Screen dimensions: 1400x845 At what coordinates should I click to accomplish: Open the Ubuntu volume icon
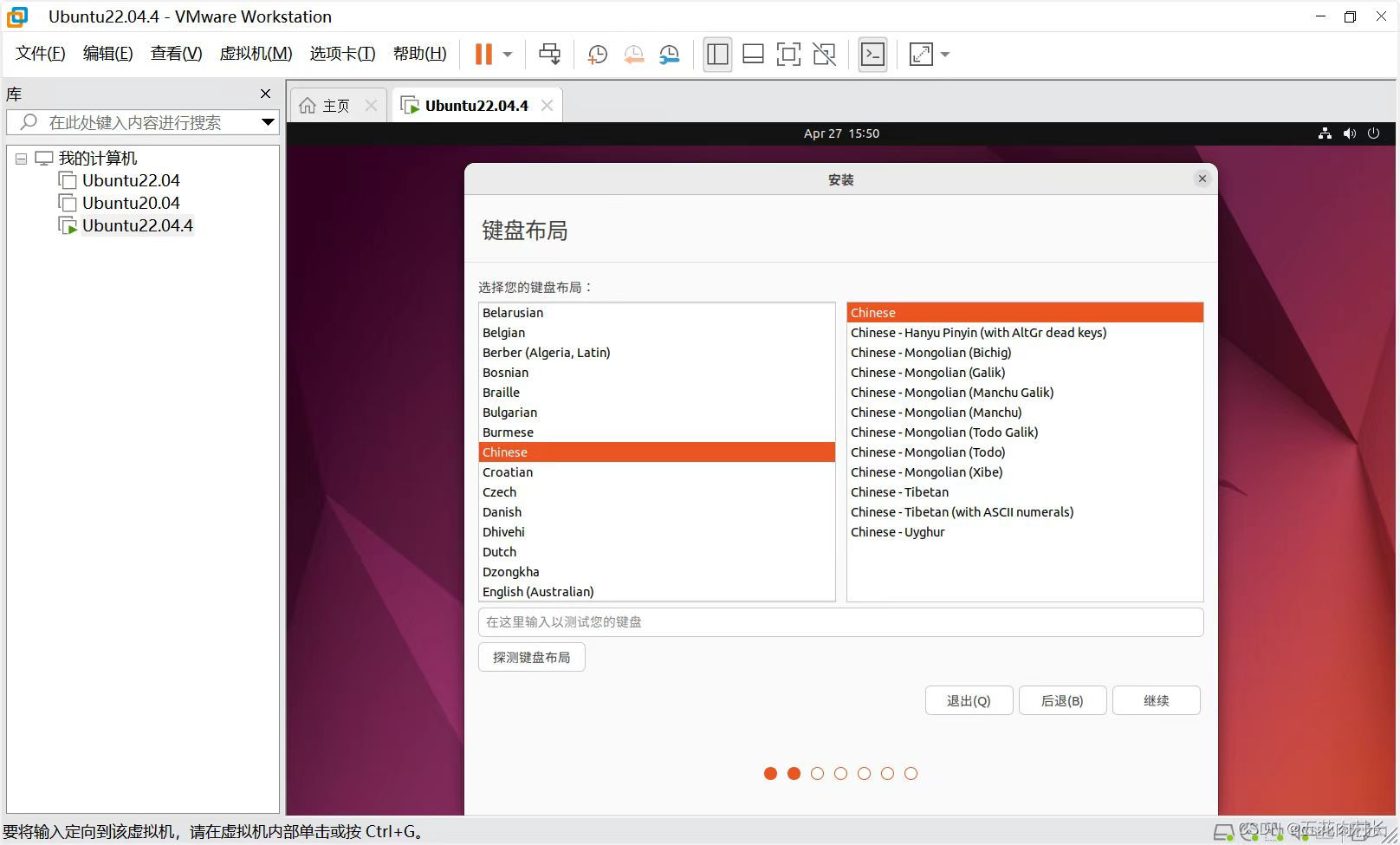point(1349,133)
